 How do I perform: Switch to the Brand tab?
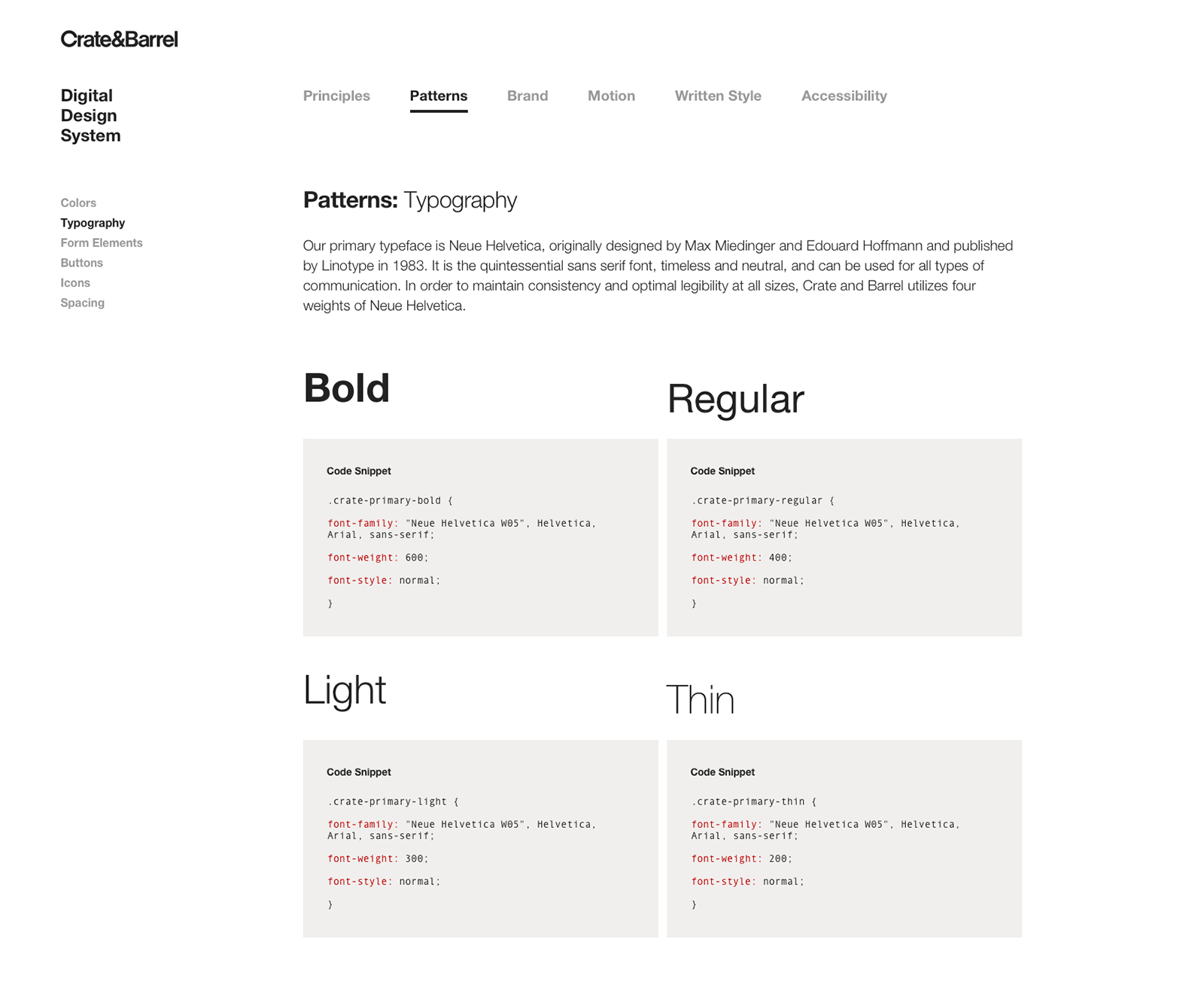[528, 96]
